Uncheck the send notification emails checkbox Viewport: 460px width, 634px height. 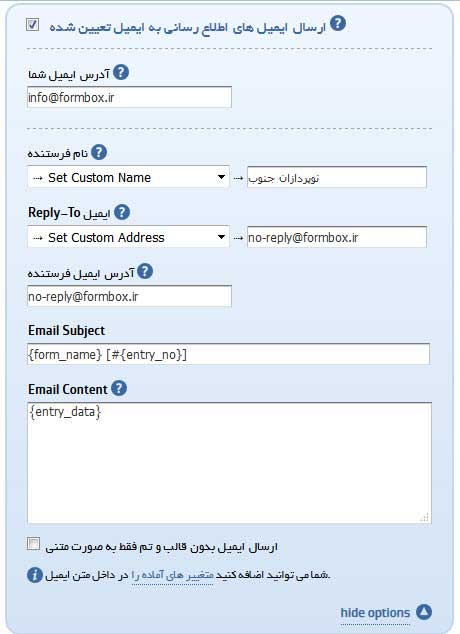tap(33, 25)
